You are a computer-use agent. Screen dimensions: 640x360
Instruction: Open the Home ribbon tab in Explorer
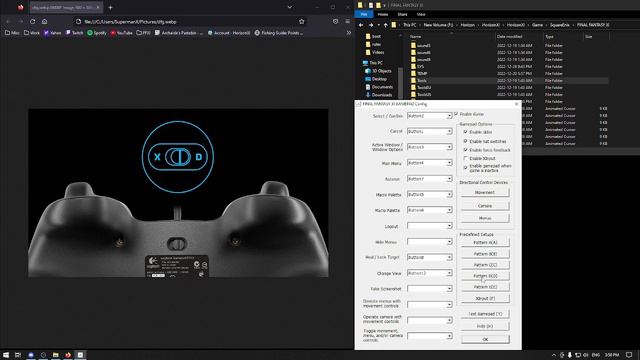pyautogui.click(x=383, y=14)
